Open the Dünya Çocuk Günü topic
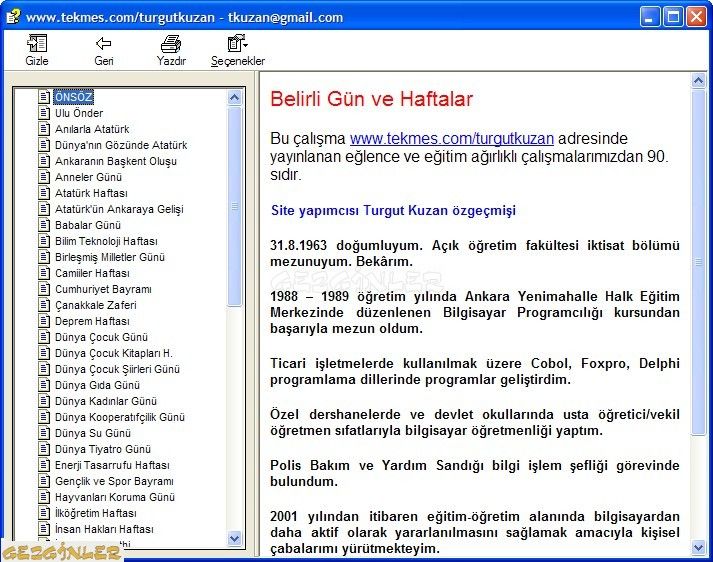Screen dimensions: 713x562 pyautogui.click(x=101, y=337)
